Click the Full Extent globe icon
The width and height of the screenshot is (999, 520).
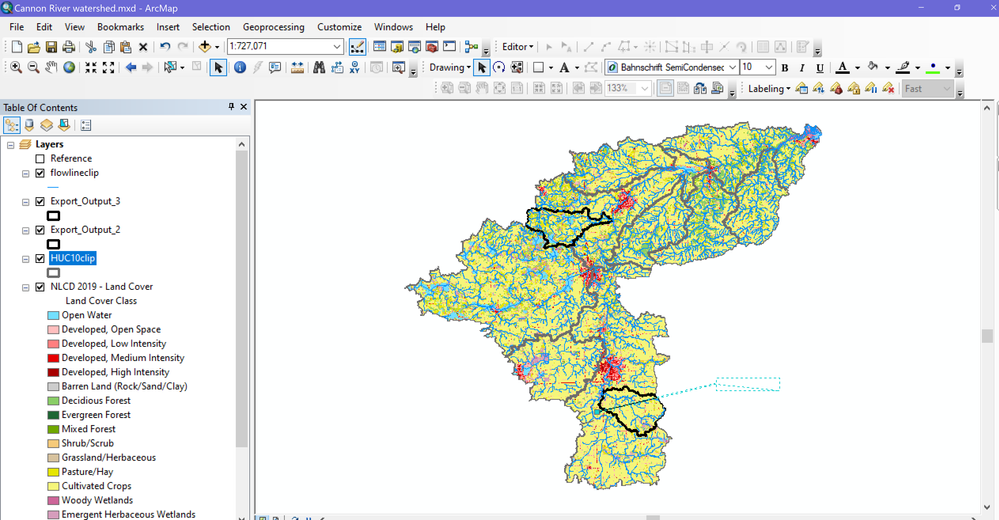coord(69,68)
